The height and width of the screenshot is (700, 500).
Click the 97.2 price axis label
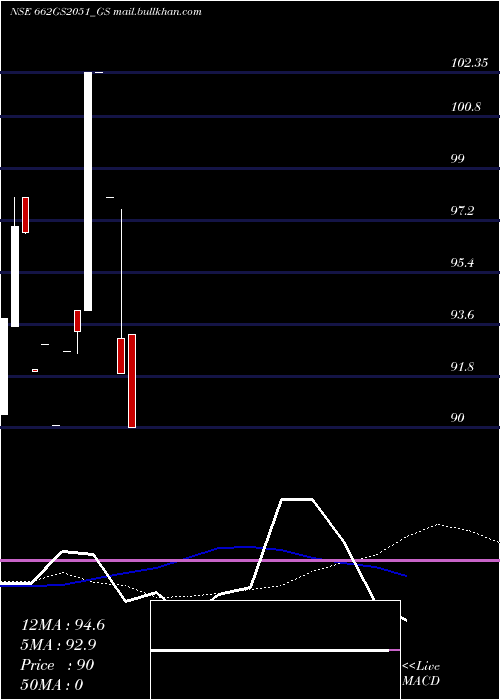pos(462,211)
